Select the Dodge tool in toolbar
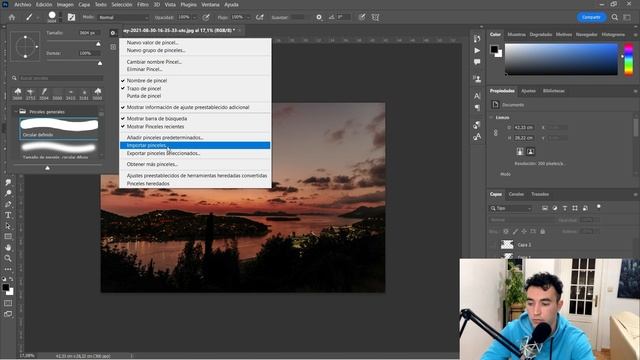Screen dimensions: 640x360 click(x=8, y=193)
